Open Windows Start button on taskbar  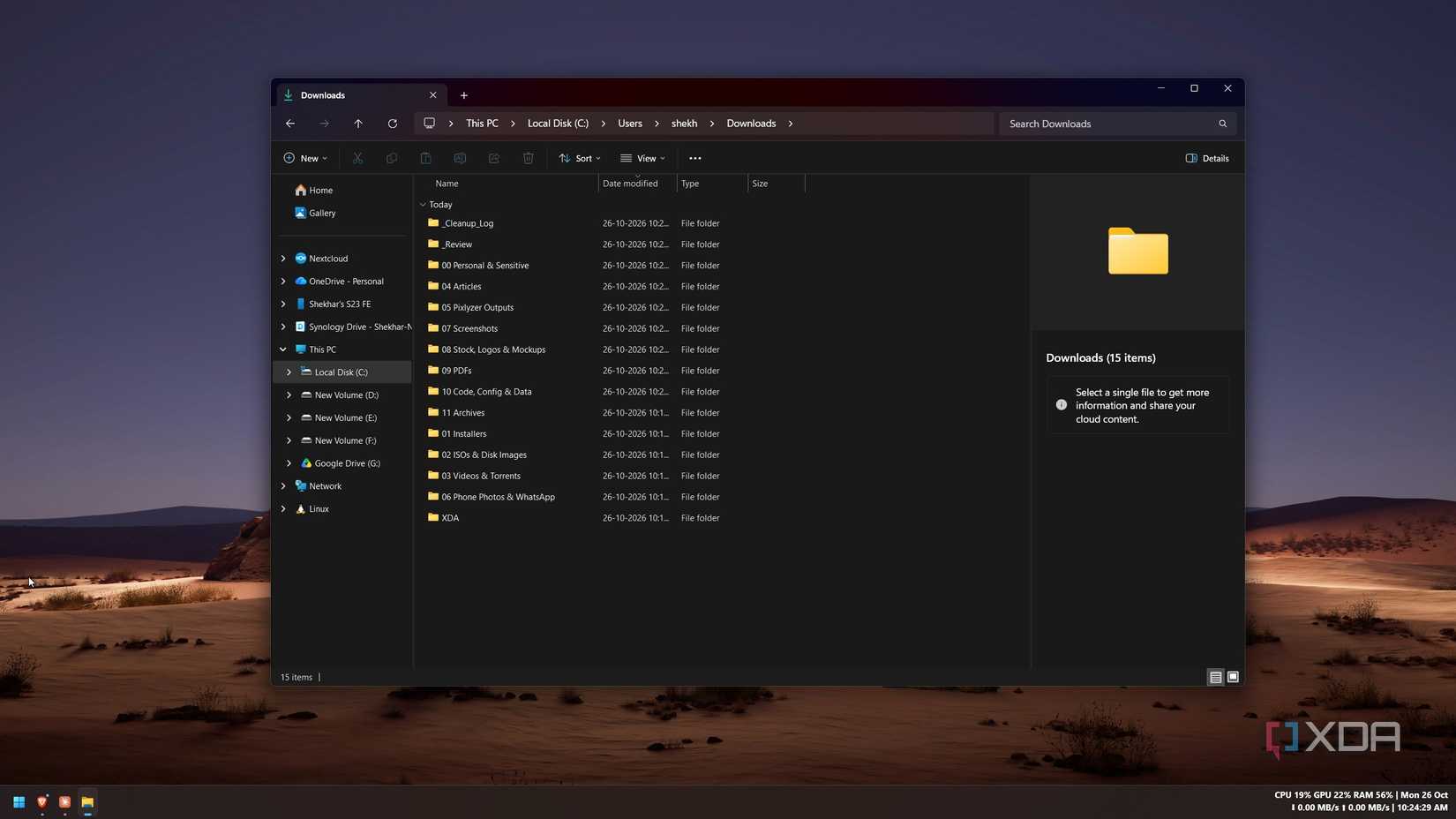coord(19,802)
